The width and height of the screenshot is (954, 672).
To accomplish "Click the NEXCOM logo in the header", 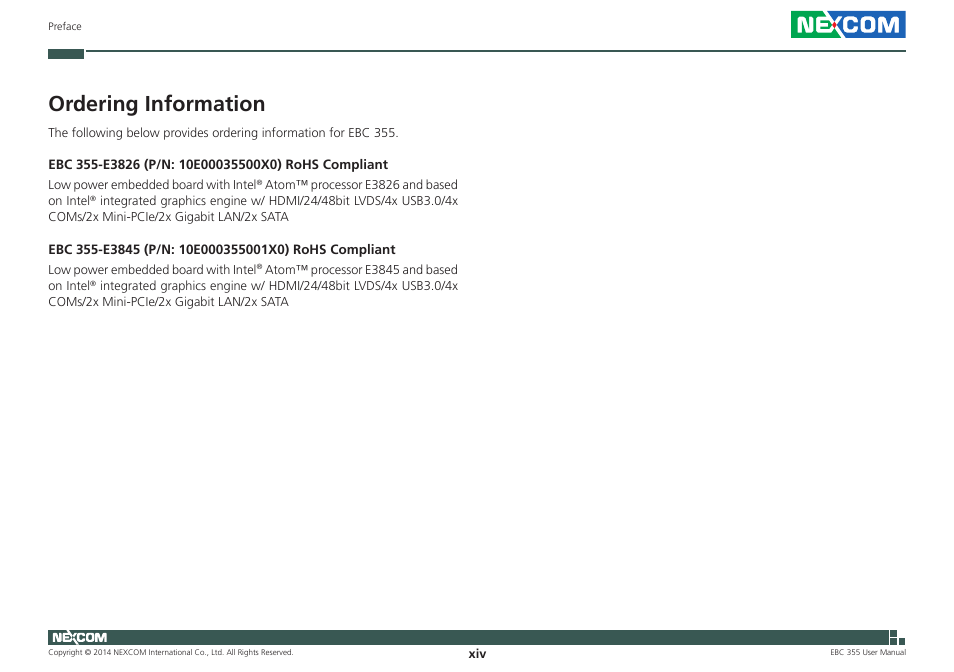I will (x=848, y=24).
